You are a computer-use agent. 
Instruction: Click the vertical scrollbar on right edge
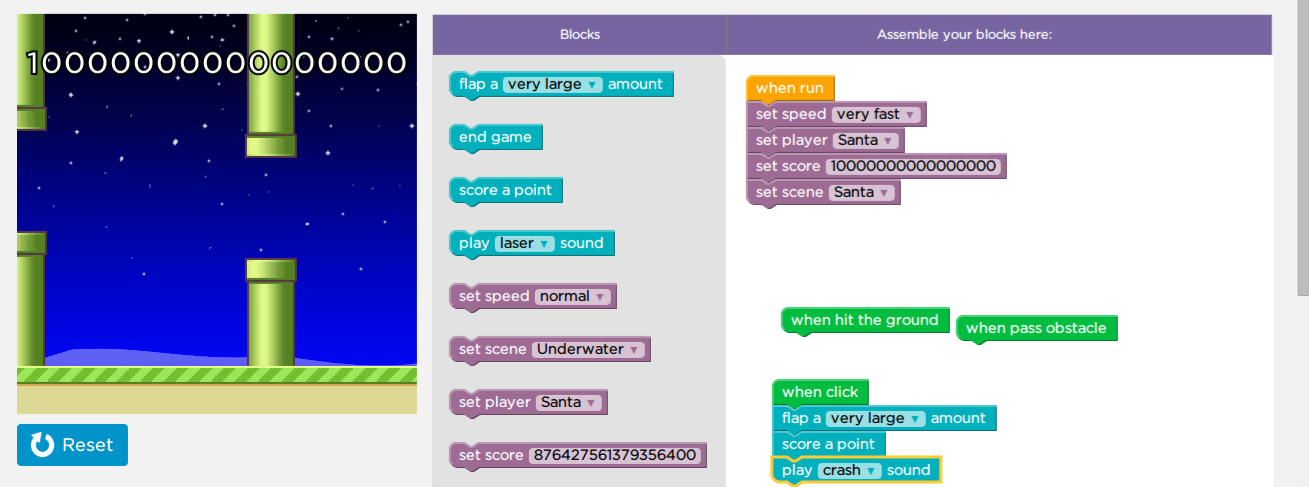[1302, 150]
